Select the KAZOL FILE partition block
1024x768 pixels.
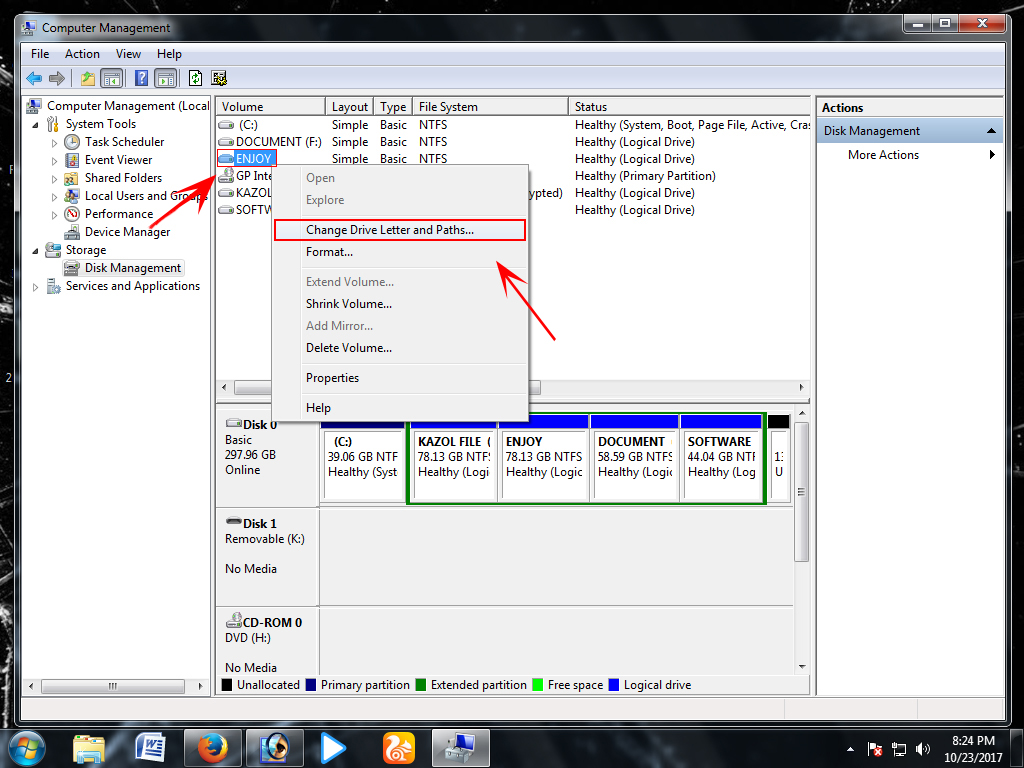coord(454,458)
